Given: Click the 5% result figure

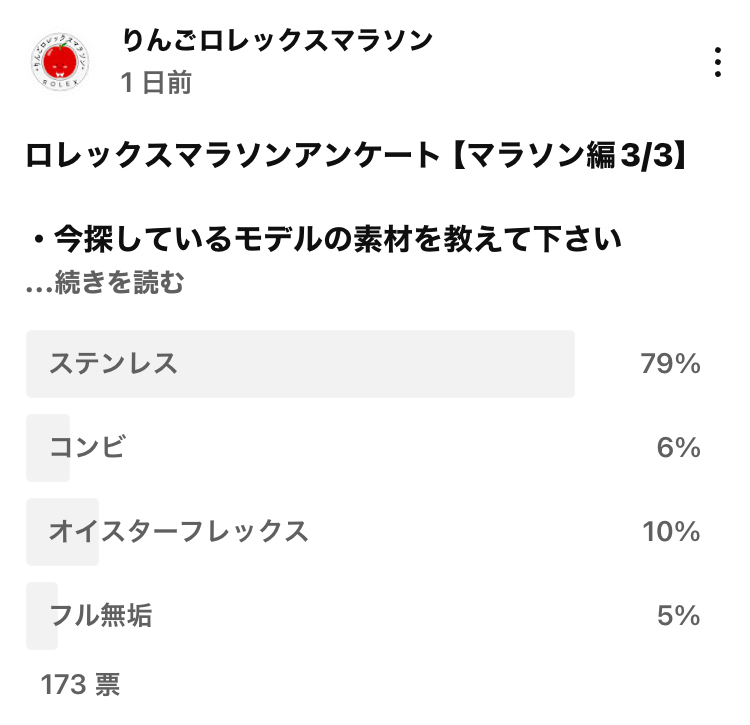Looking at the screenshot, I should (678, 615).
